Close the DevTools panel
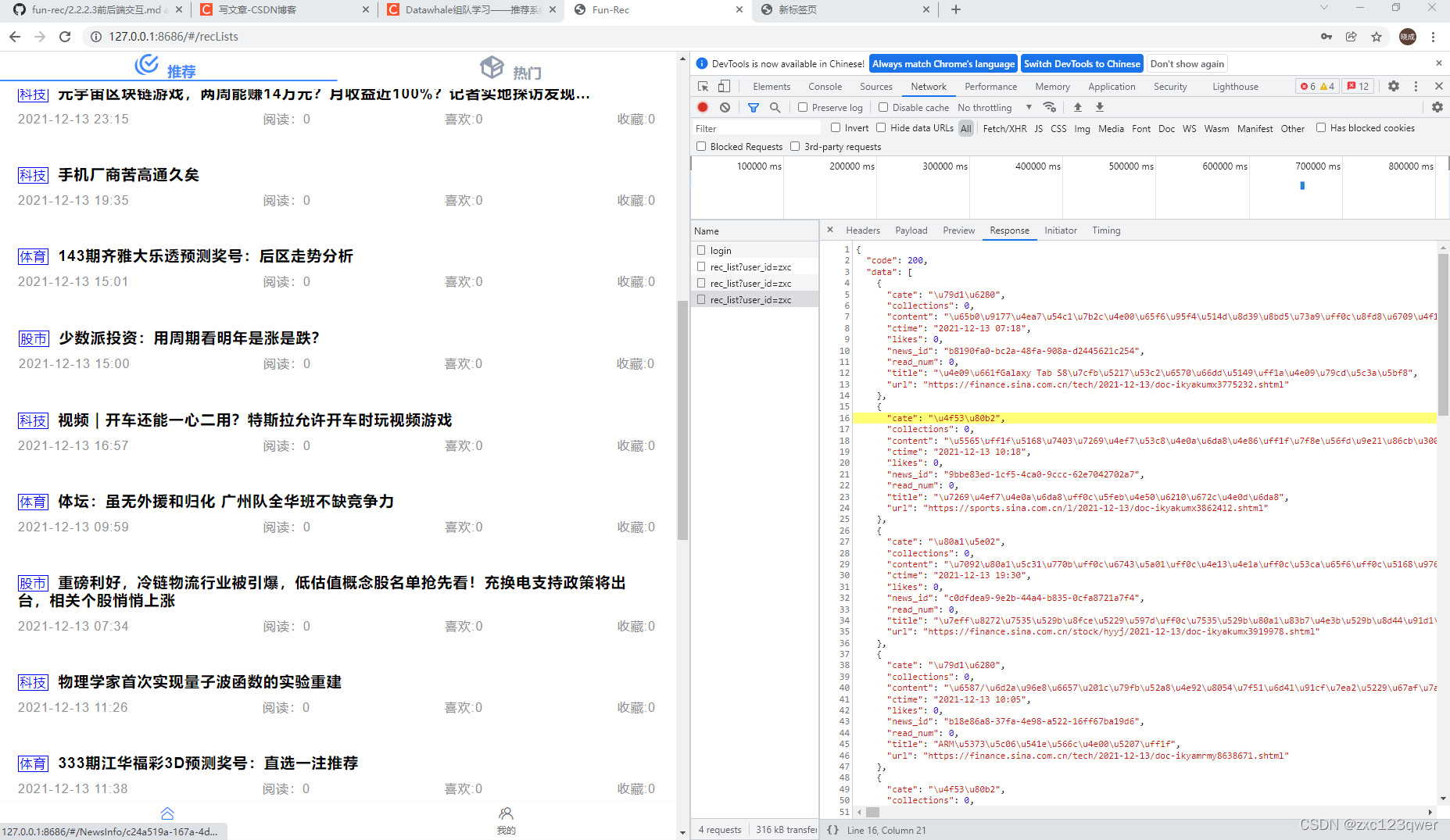 click(1438, 86)
